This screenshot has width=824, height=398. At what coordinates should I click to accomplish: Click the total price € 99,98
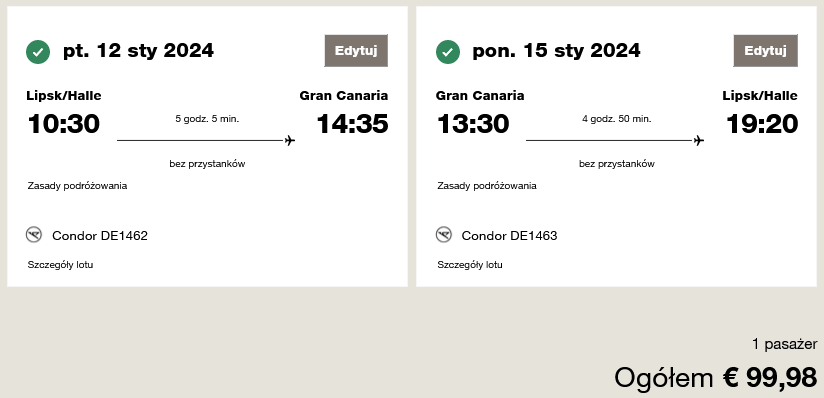point(770,377)
